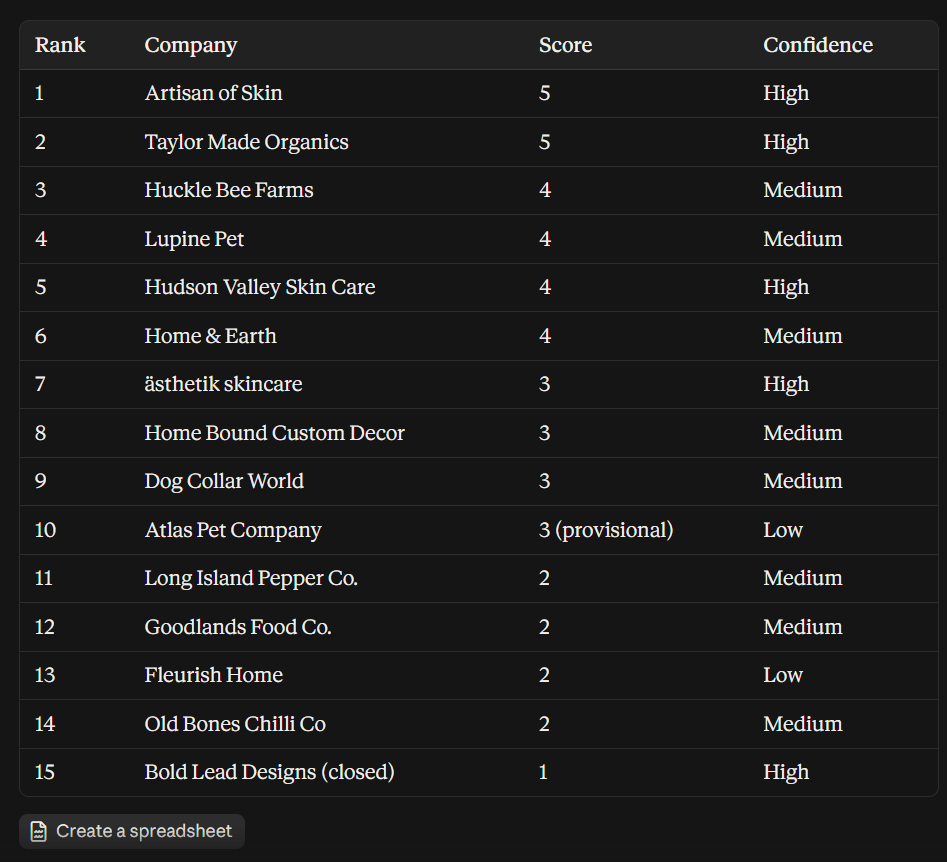947x862 pixels.
Task: Select the Home & Earth cell
Action: (x=210, y=336)
